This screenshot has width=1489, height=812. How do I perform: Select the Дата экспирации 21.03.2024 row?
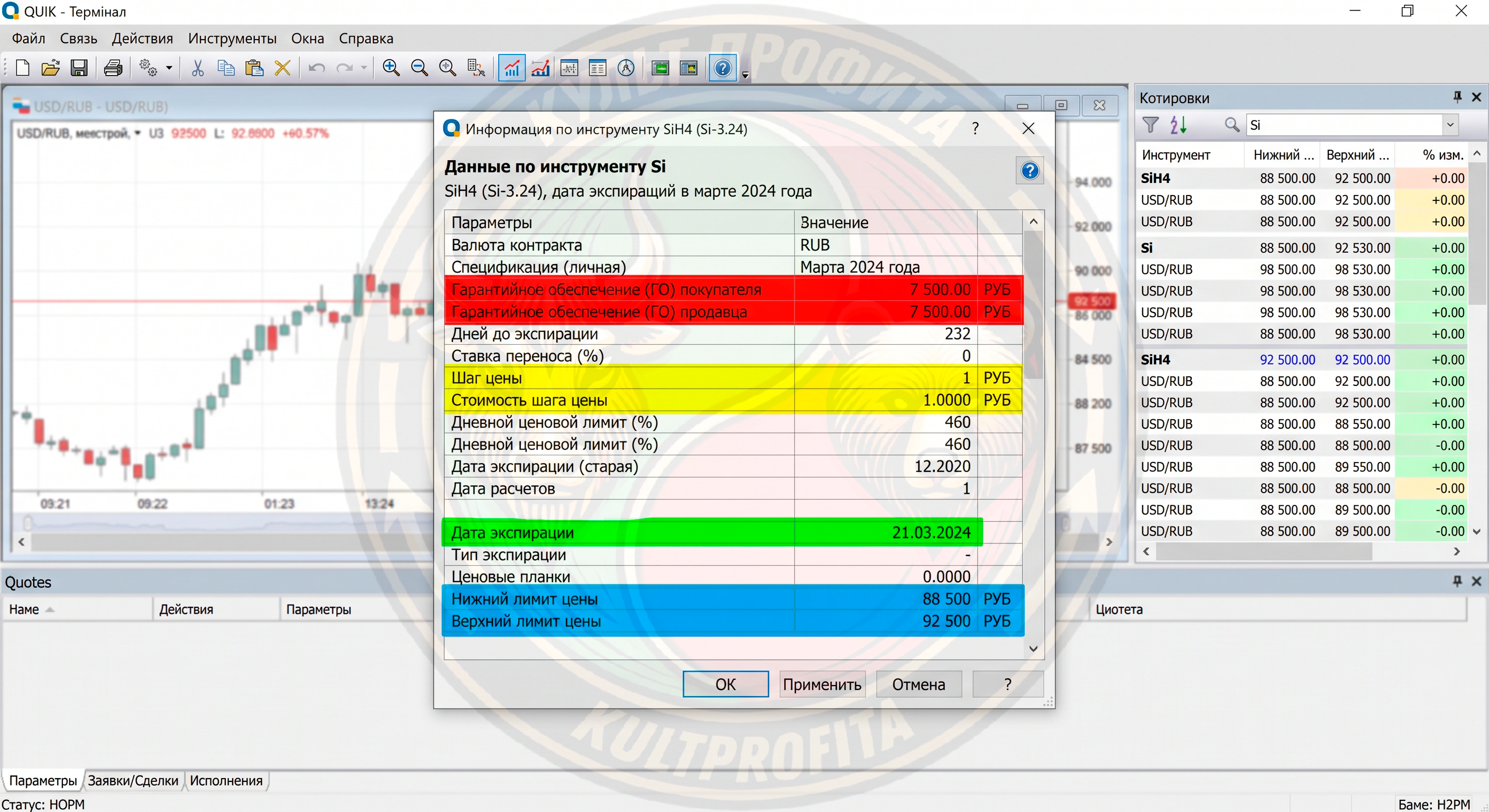click(x=712, y=532)
